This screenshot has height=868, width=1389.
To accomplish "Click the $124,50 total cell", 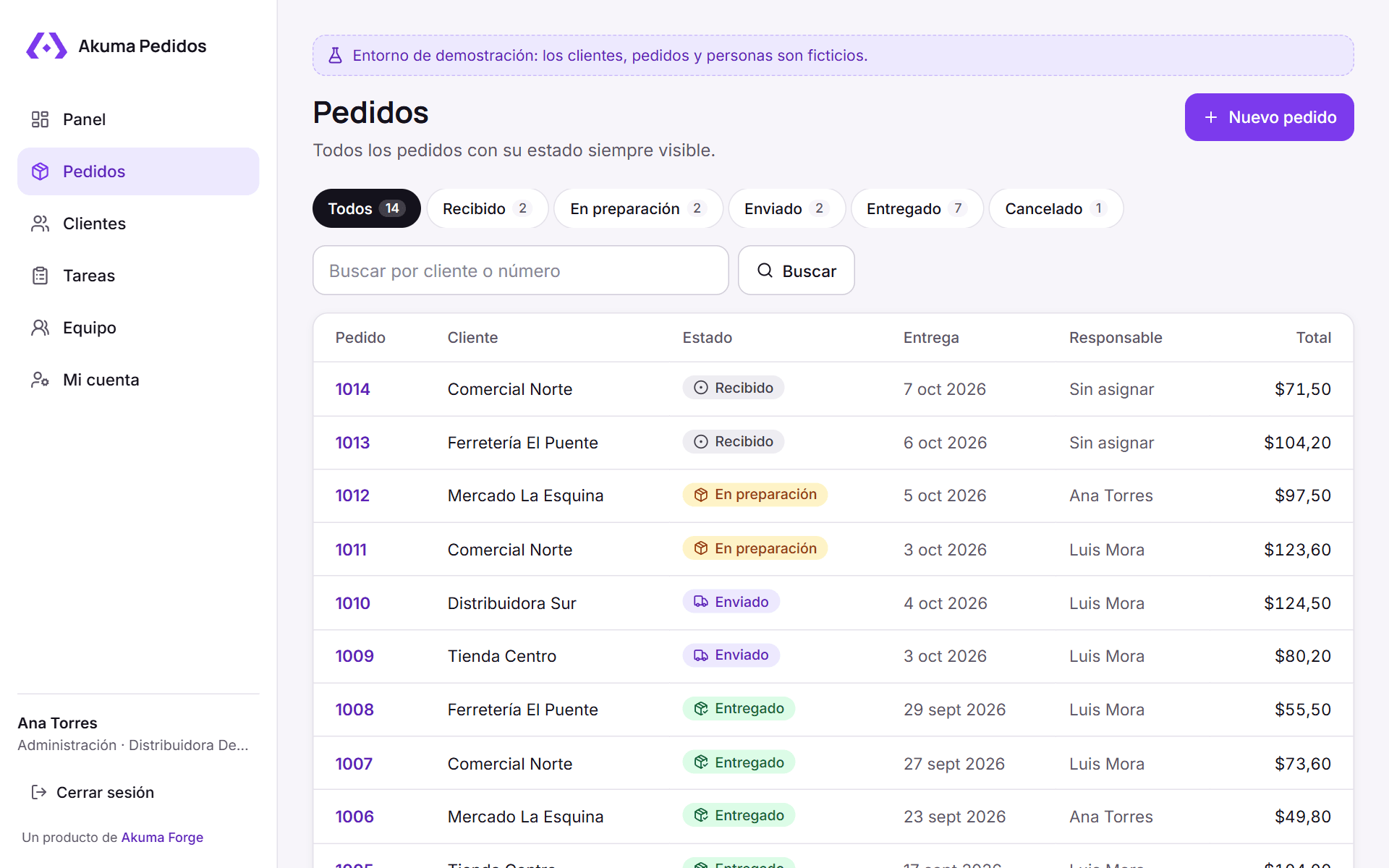I will click(x=1297, y=603).
